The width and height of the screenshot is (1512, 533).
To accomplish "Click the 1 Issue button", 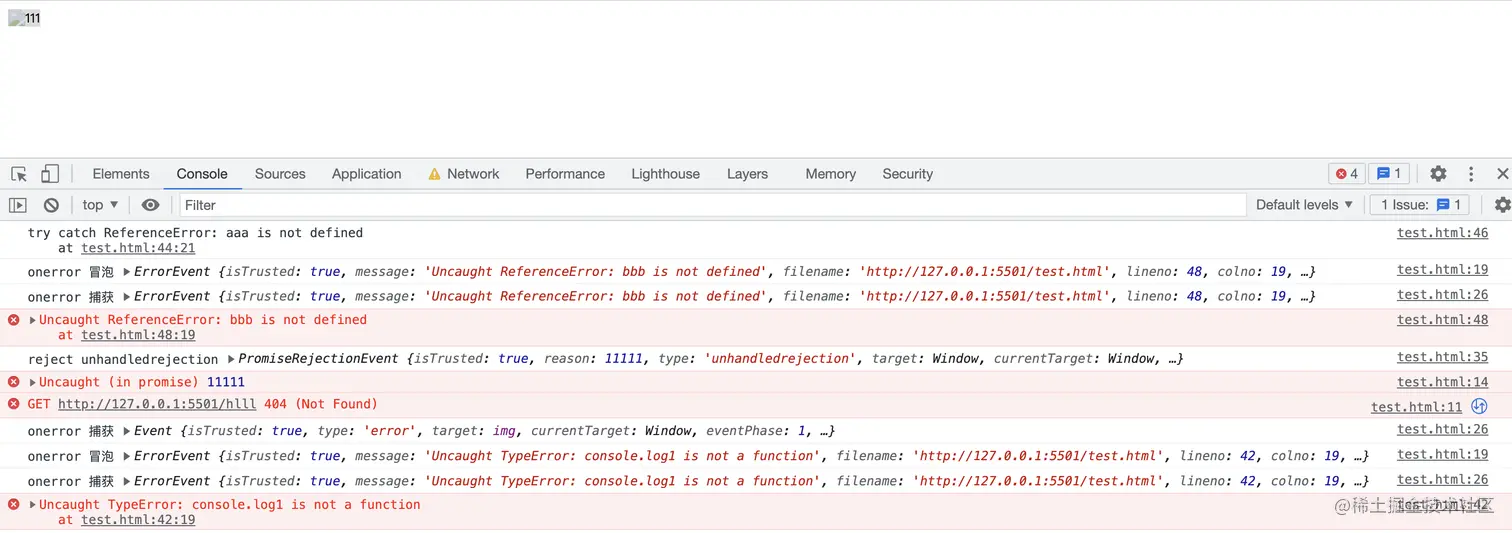I will pos(1419,205).
